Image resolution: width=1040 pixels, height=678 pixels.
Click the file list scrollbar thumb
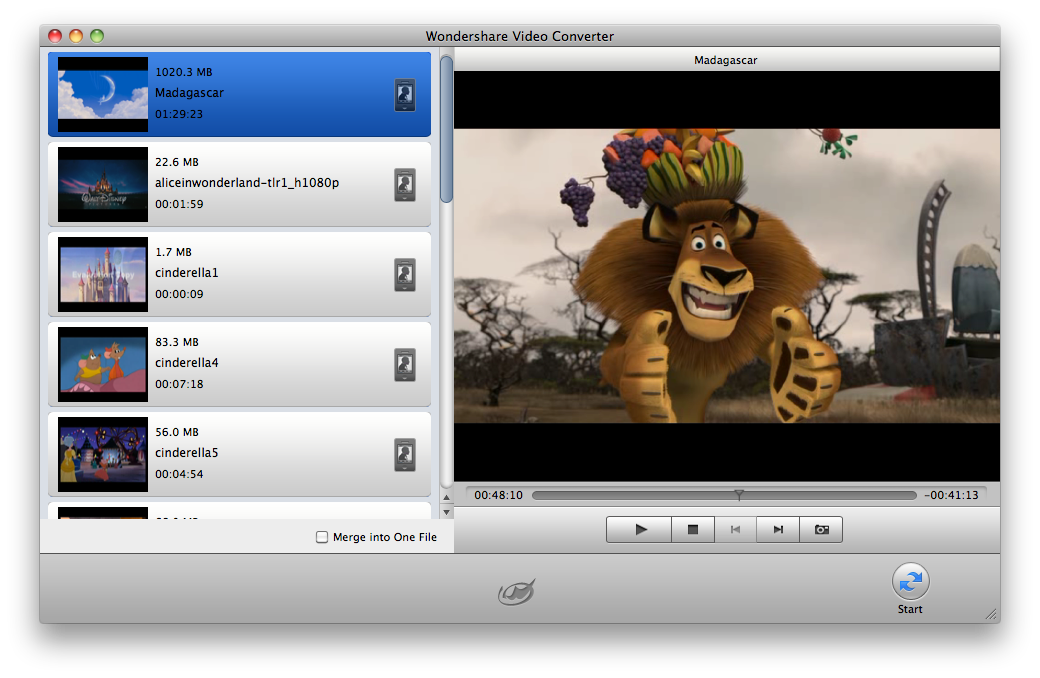pyautogui.click(x=446, y=129)
